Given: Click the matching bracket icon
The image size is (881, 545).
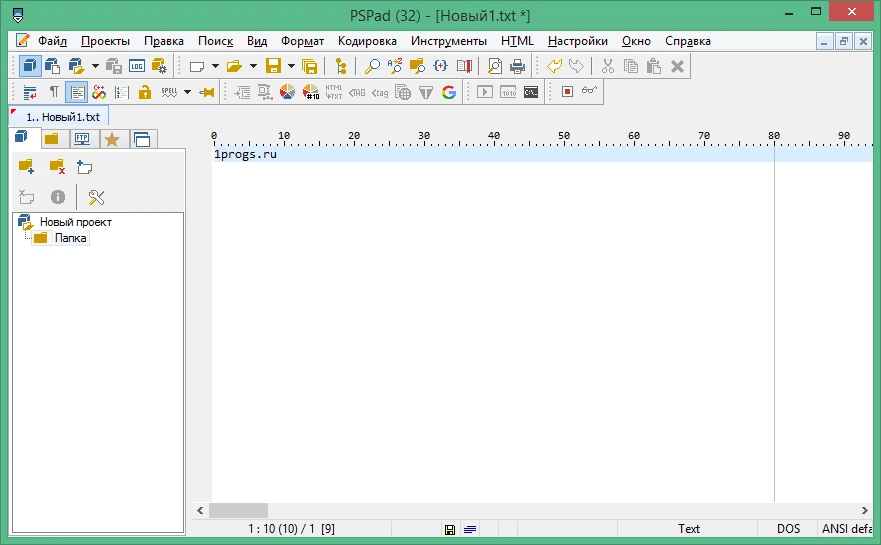Looking at the screenshot, I should tap(440, 66).
